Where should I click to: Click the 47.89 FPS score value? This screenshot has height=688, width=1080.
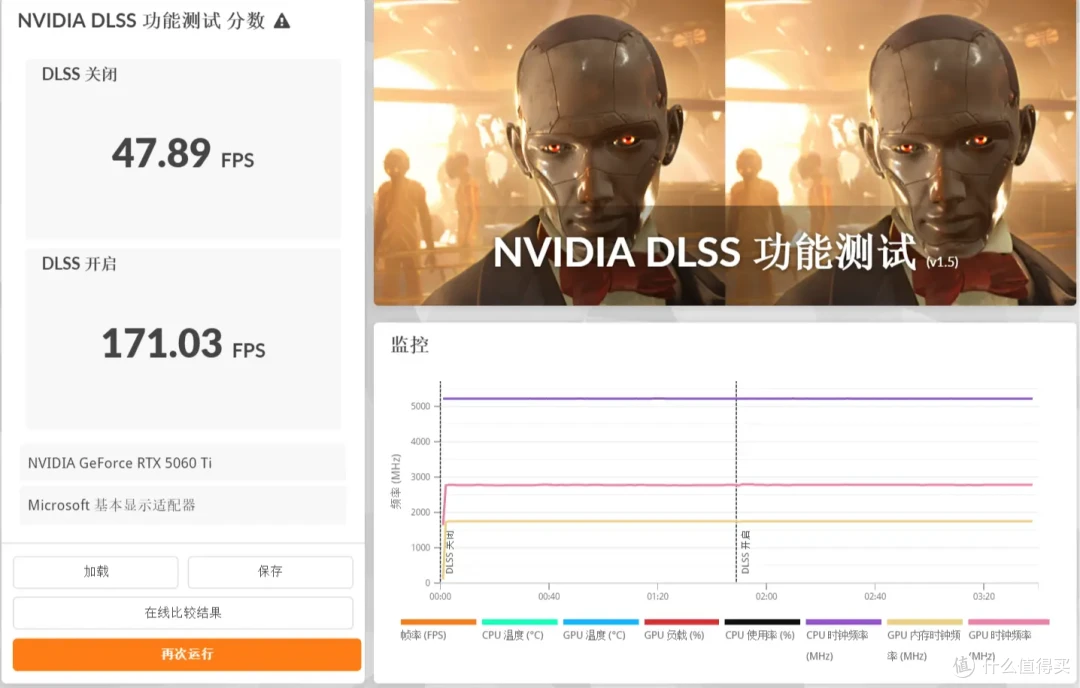point(183,154)
